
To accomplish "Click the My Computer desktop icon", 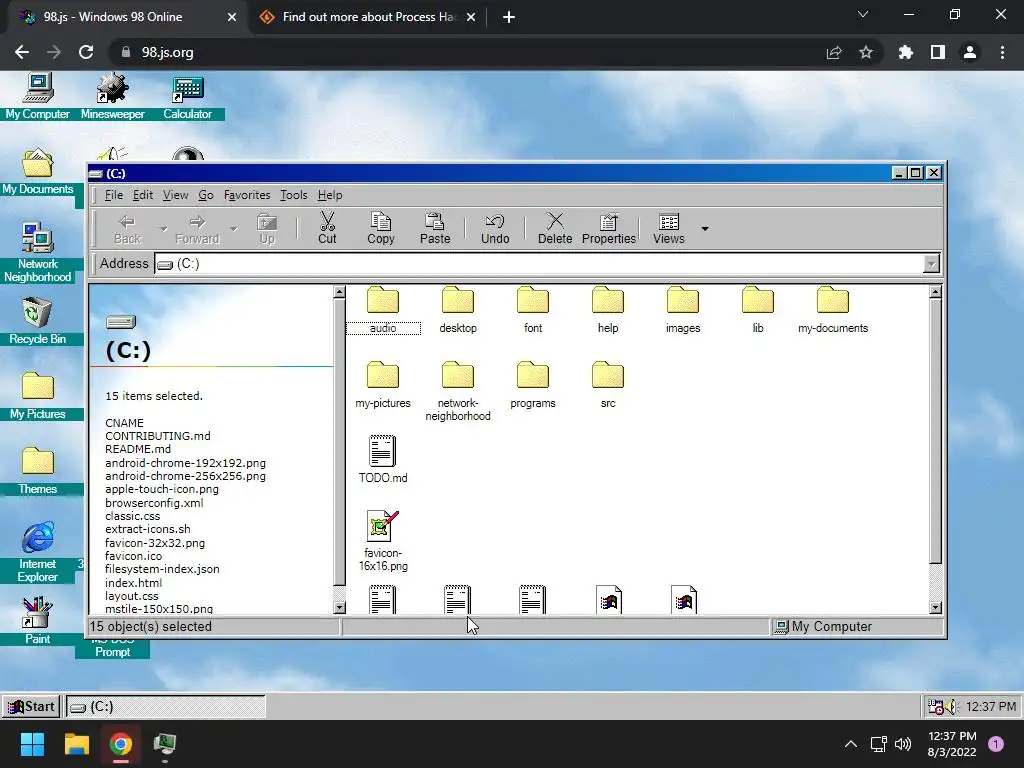I will click(37, 96).
